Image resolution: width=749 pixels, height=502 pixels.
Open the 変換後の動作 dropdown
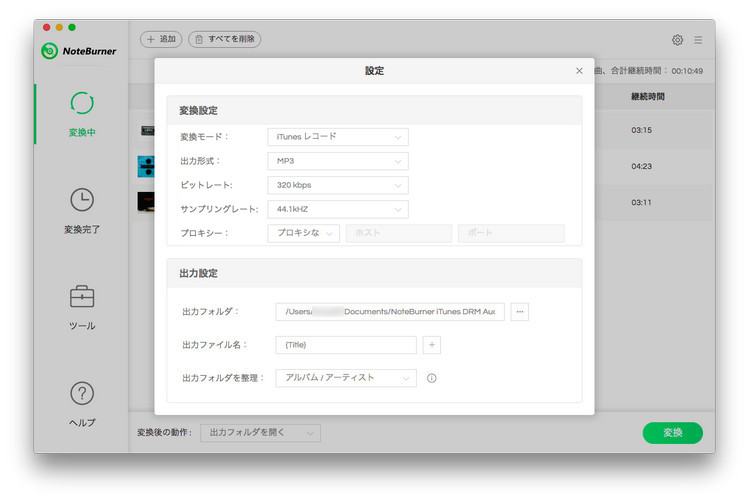click(260, 433)
